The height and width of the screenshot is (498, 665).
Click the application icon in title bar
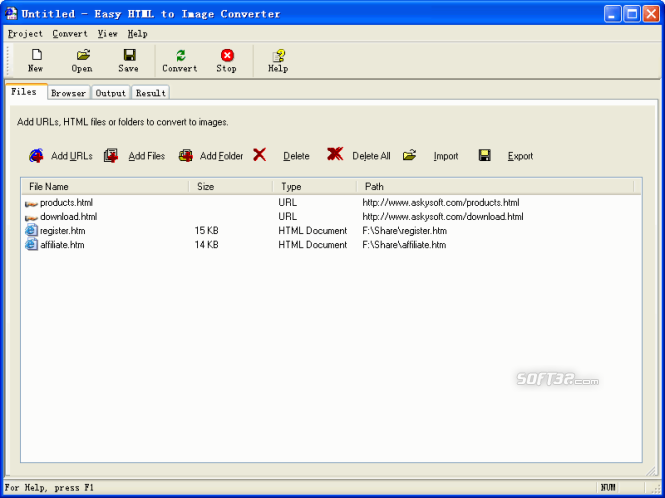point(11,14)
